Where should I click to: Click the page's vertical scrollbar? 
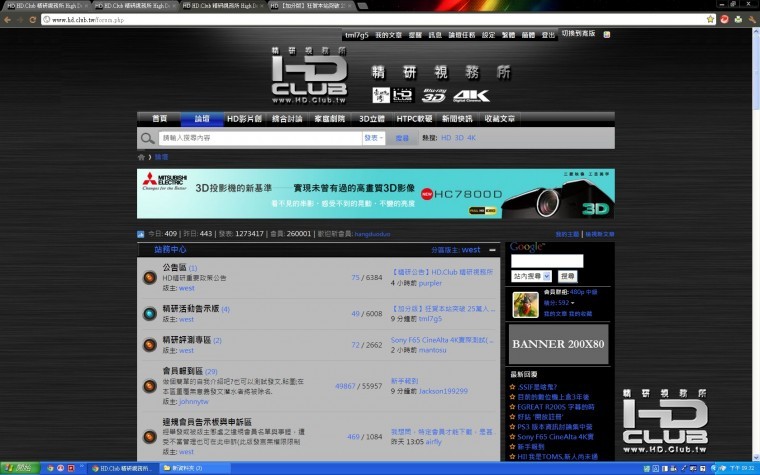(756, 242)
